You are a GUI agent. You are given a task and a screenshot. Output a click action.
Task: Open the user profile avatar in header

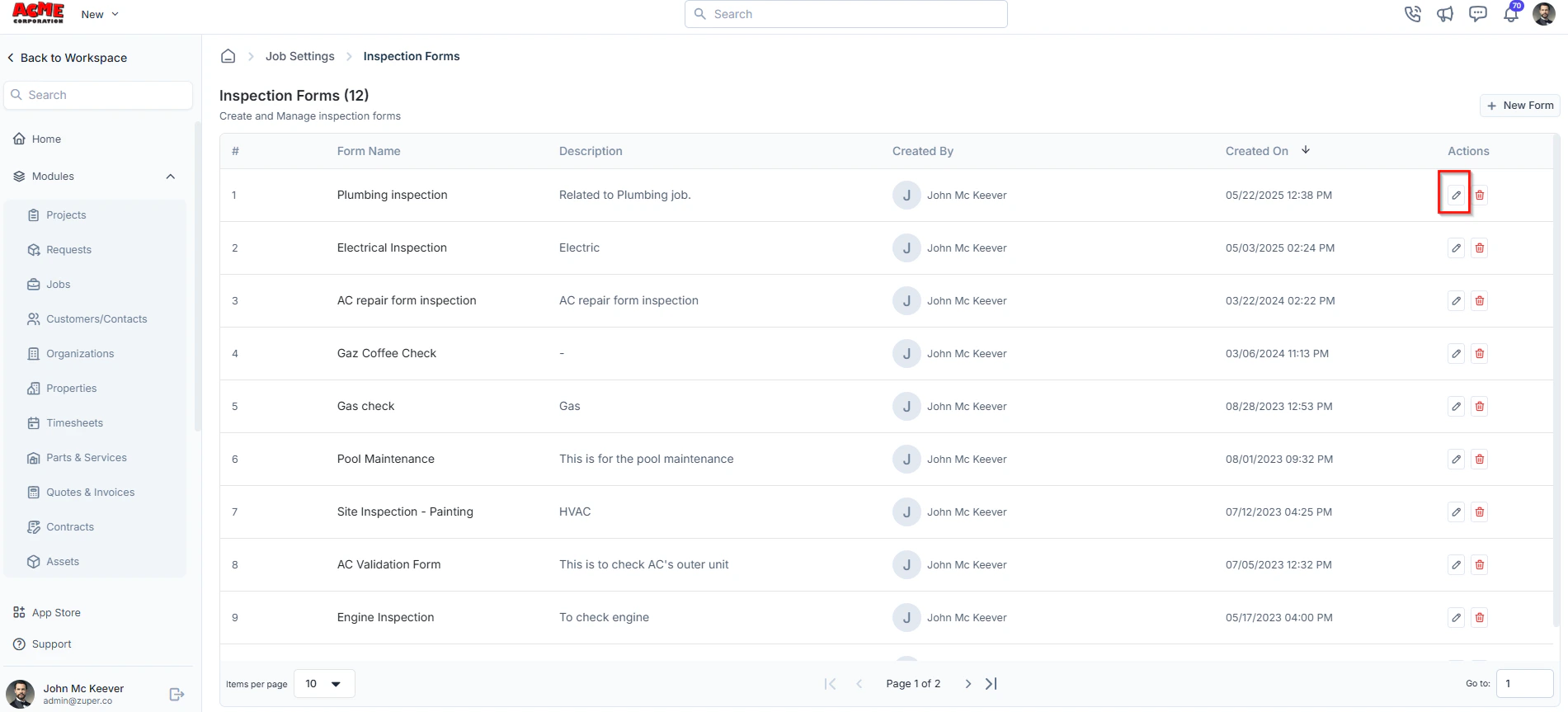click(1544, 14)
